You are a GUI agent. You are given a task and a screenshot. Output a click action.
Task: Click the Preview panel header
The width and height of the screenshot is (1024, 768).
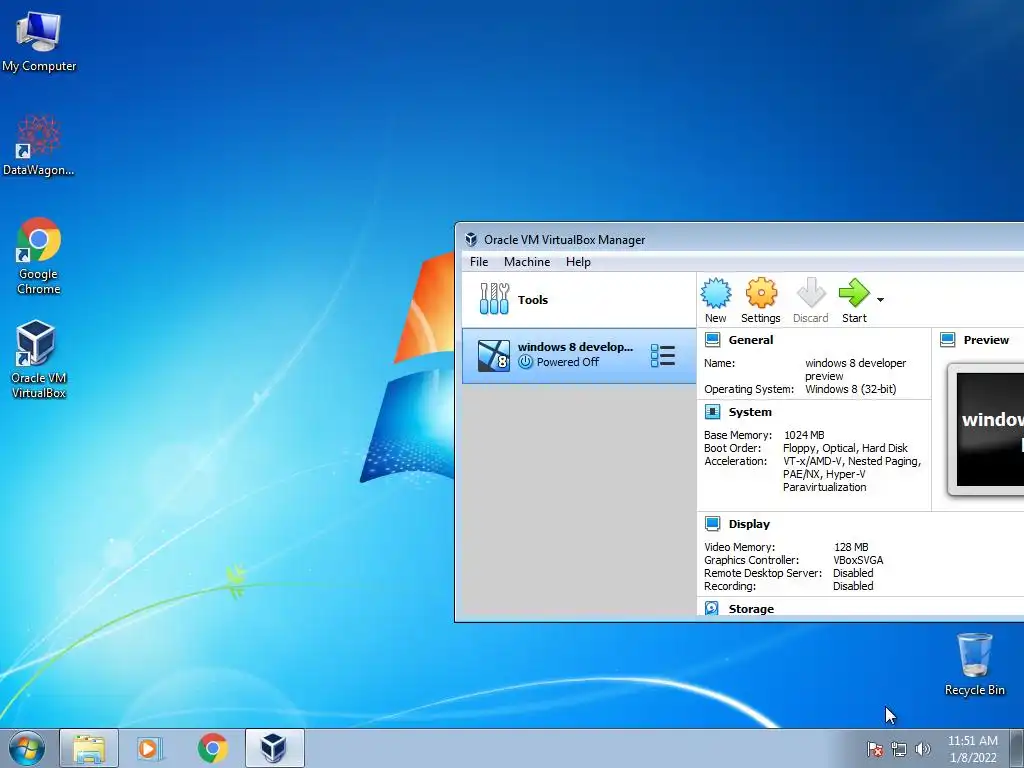[x=986, y=340]
